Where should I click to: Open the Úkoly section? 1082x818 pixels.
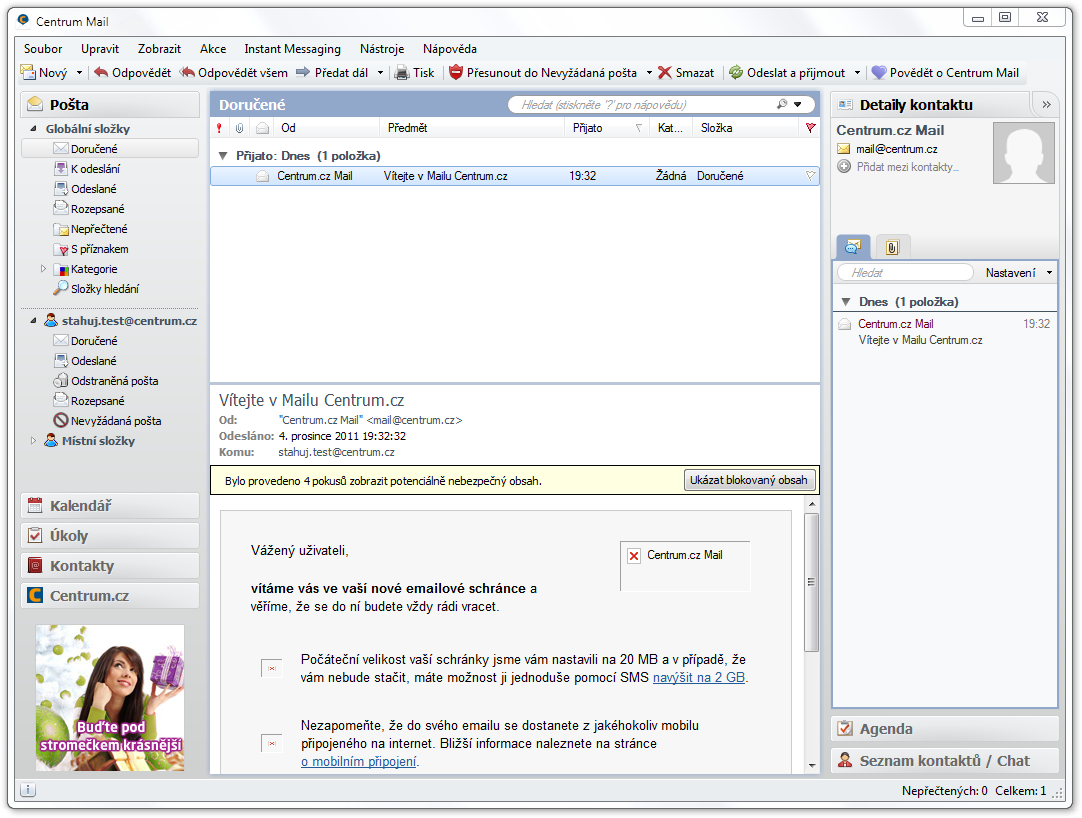[x=110, y=536]
